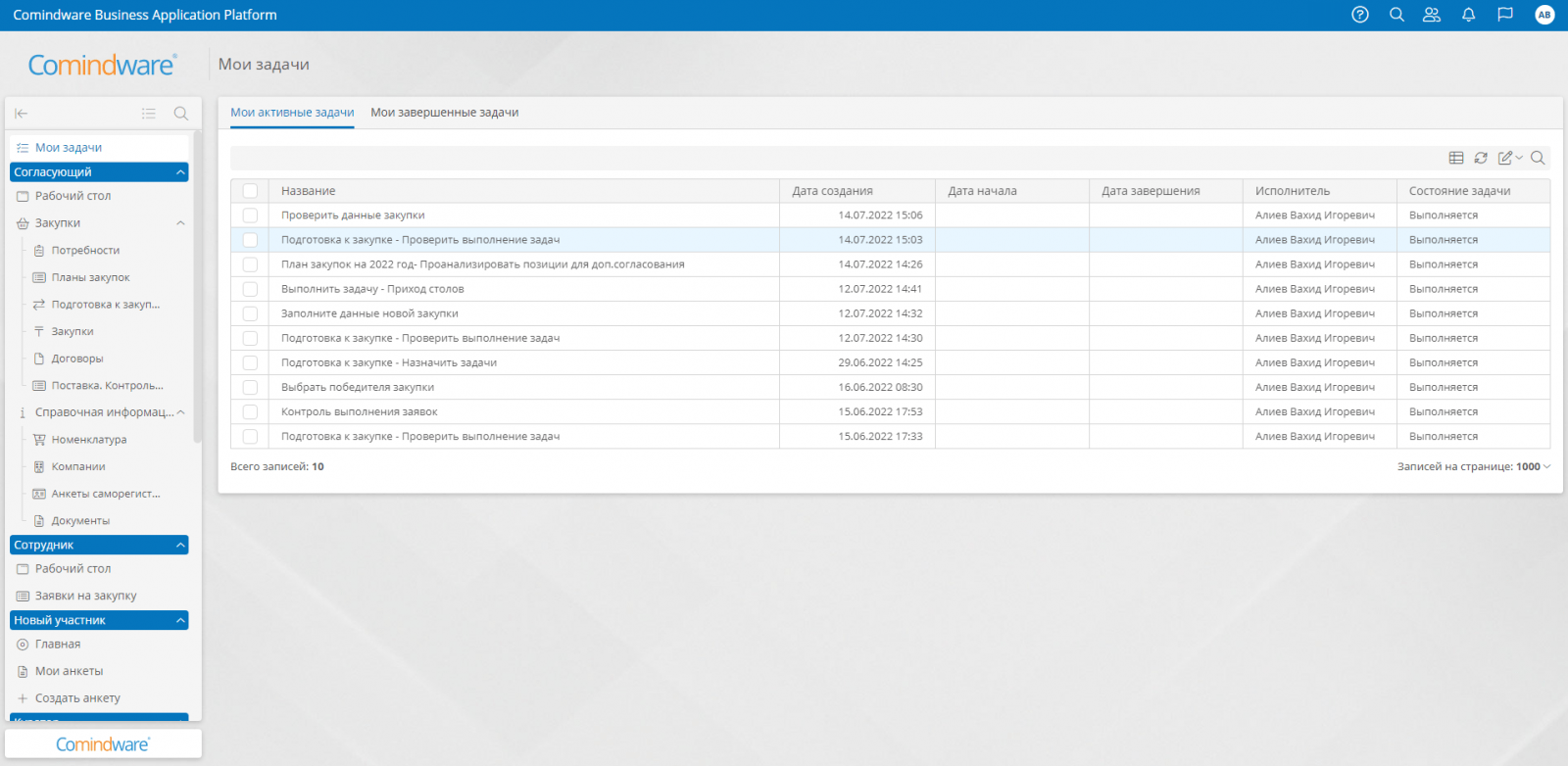This screenshot has height=766, width=1568.
Task: Click the Comindware logo at top left
Action: [x=102, y=65]
